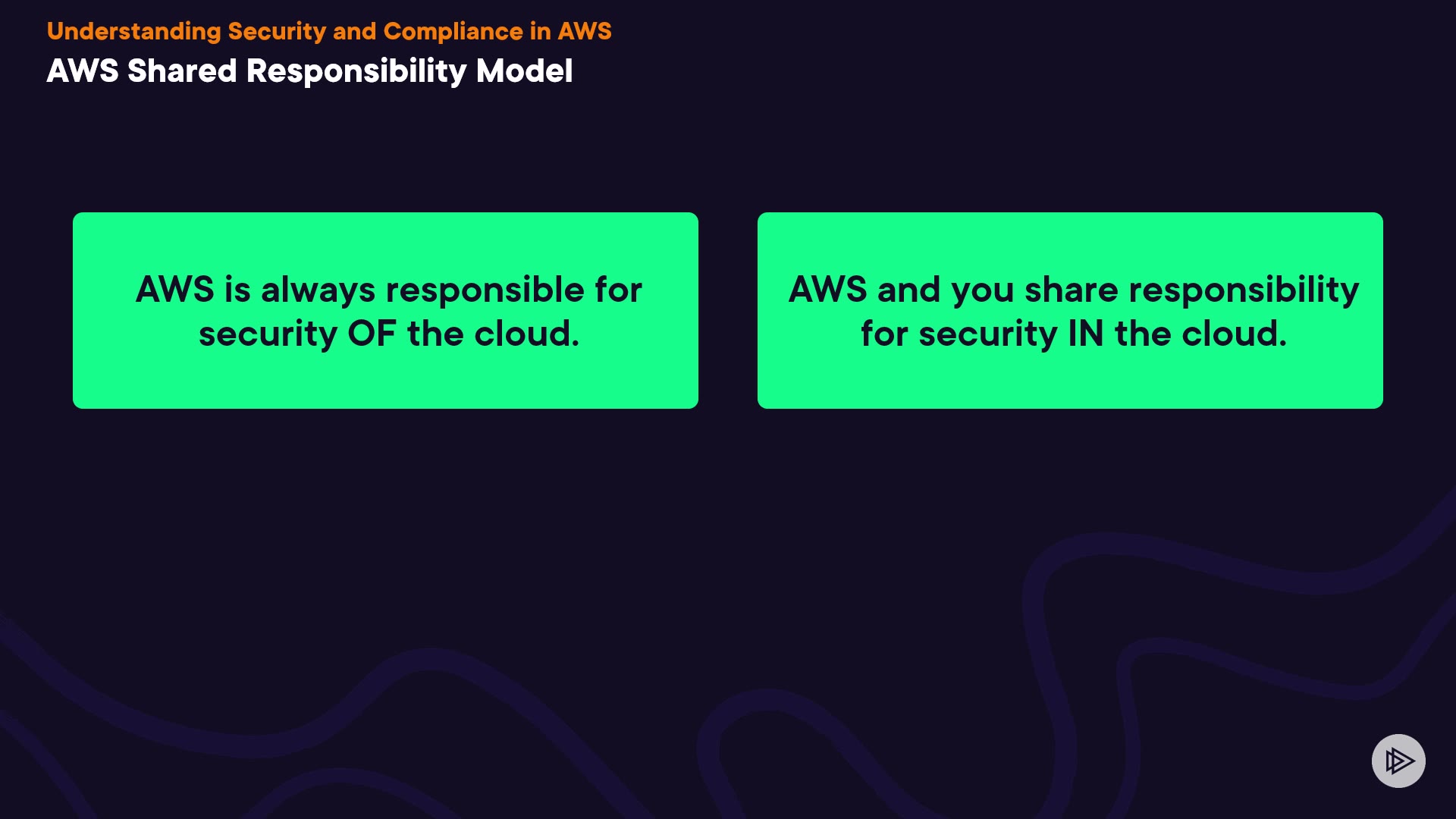The width and height of the screenshot is (1456, 819).
Task: Click "cloud." in the left green card
Action: pyautogui.click(x=526, y=334)
